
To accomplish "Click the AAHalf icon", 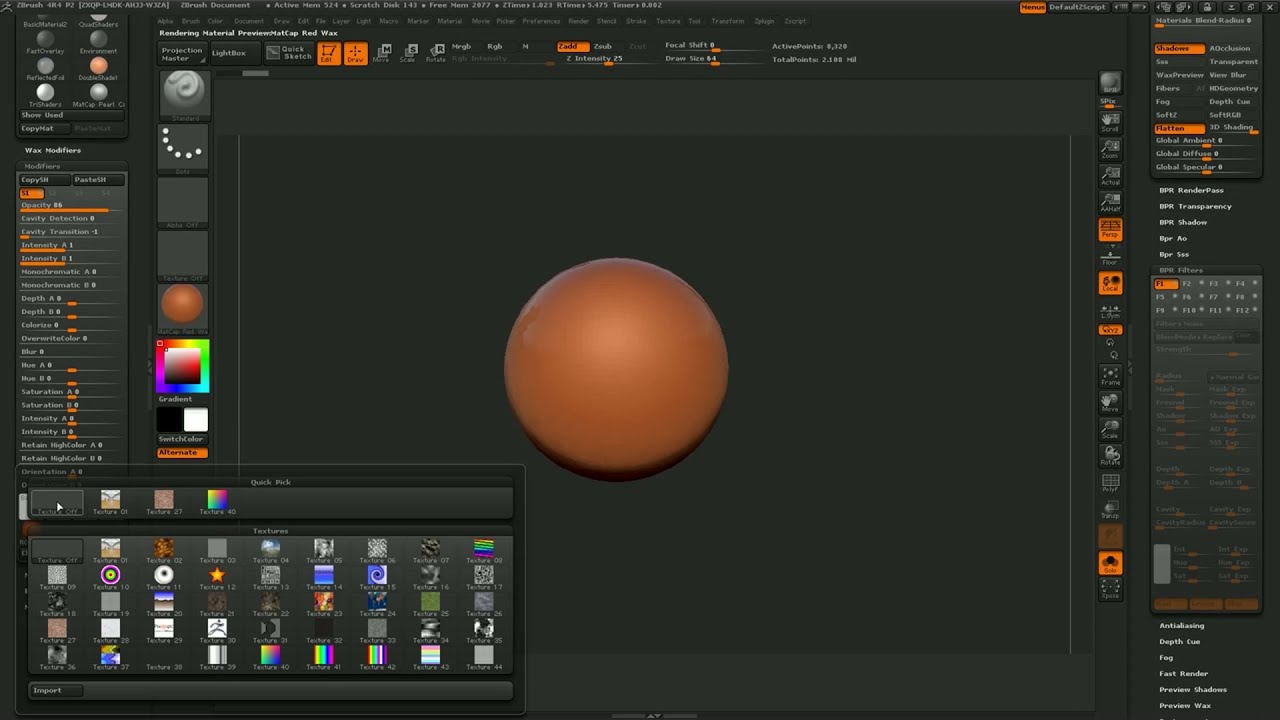I will 1110,202.
